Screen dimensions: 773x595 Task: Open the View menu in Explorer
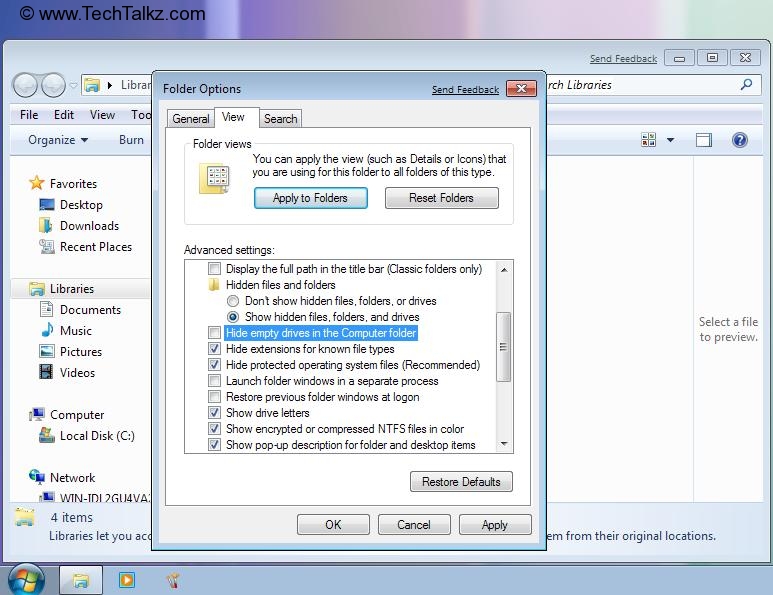102,115
